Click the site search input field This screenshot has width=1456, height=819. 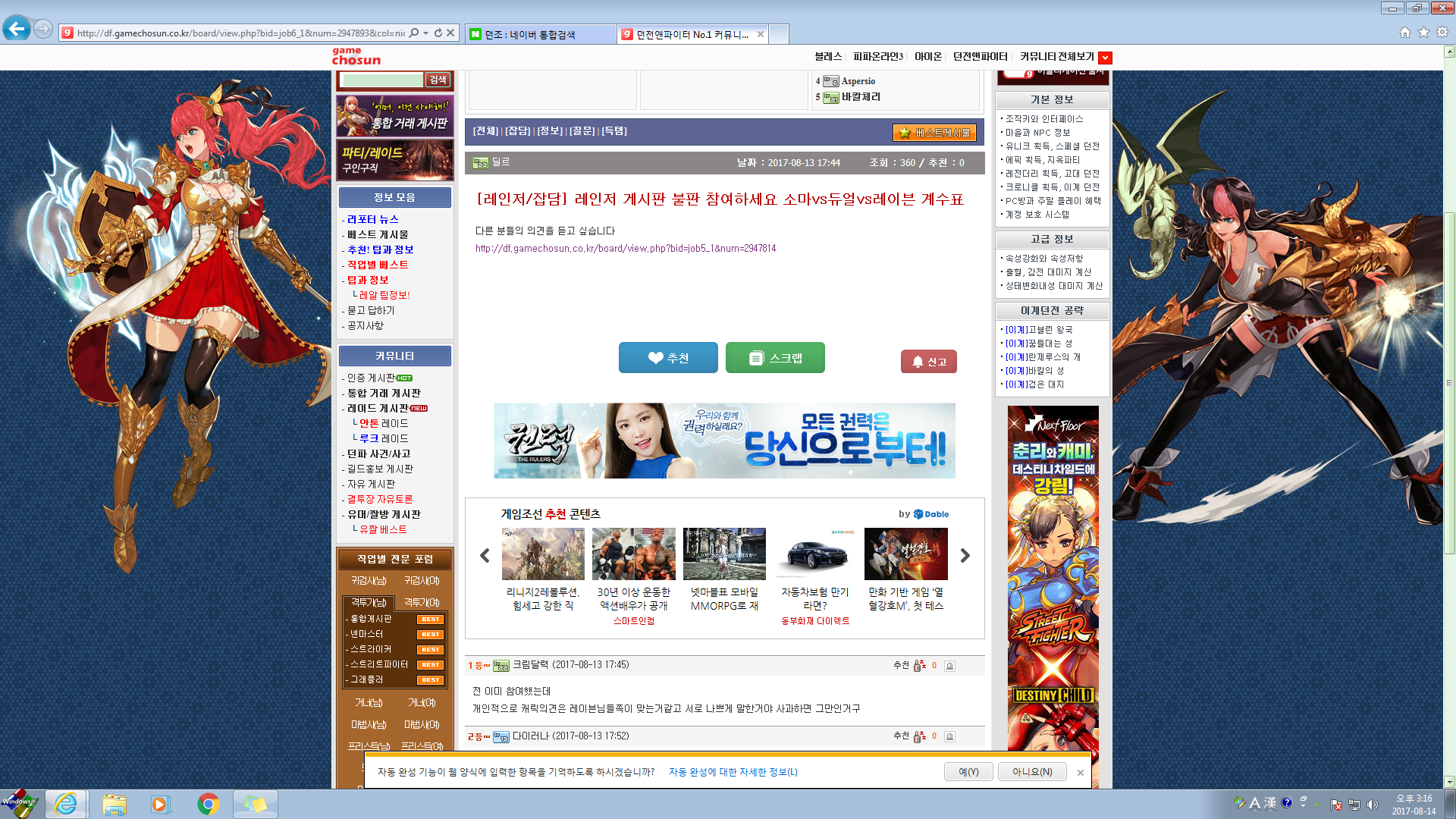coord(381,80)
